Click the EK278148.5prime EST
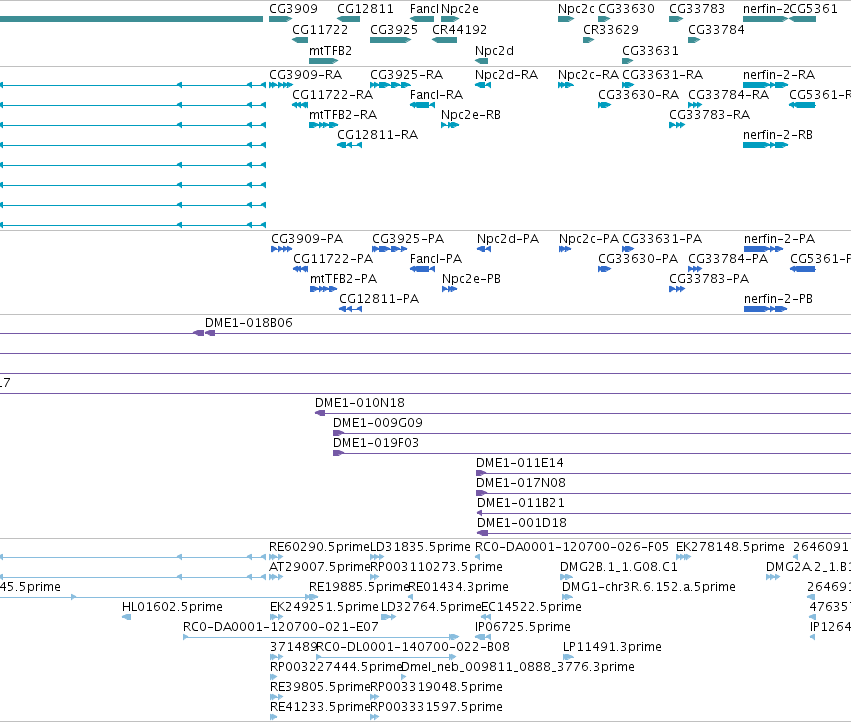851x722 pixels. tap(683, 557)
